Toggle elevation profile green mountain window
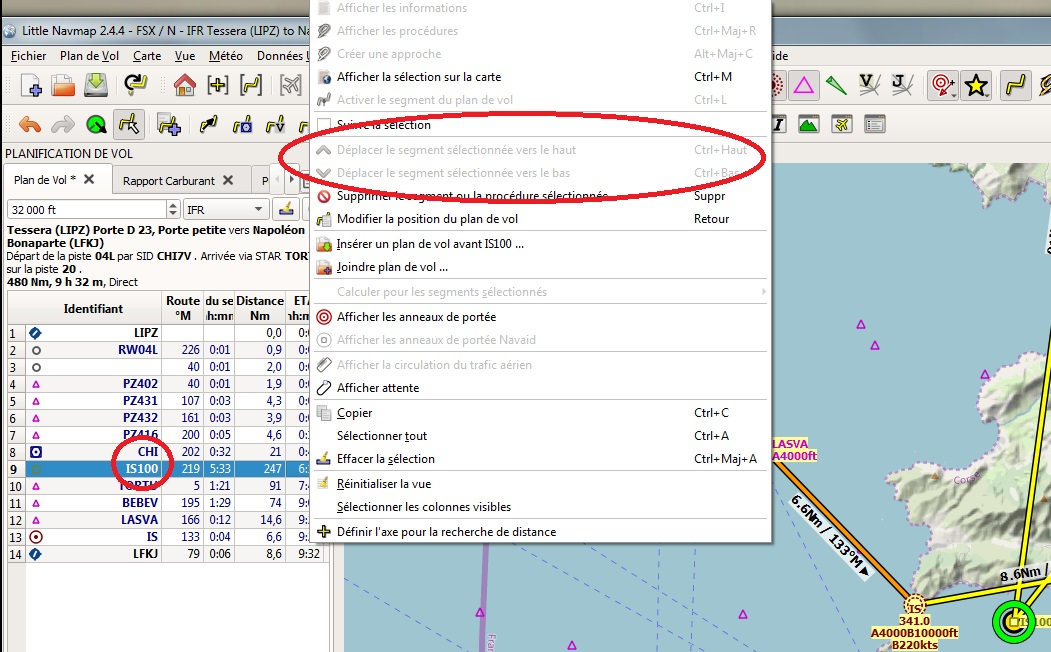The image size is (1051, 652). (808, 124)
